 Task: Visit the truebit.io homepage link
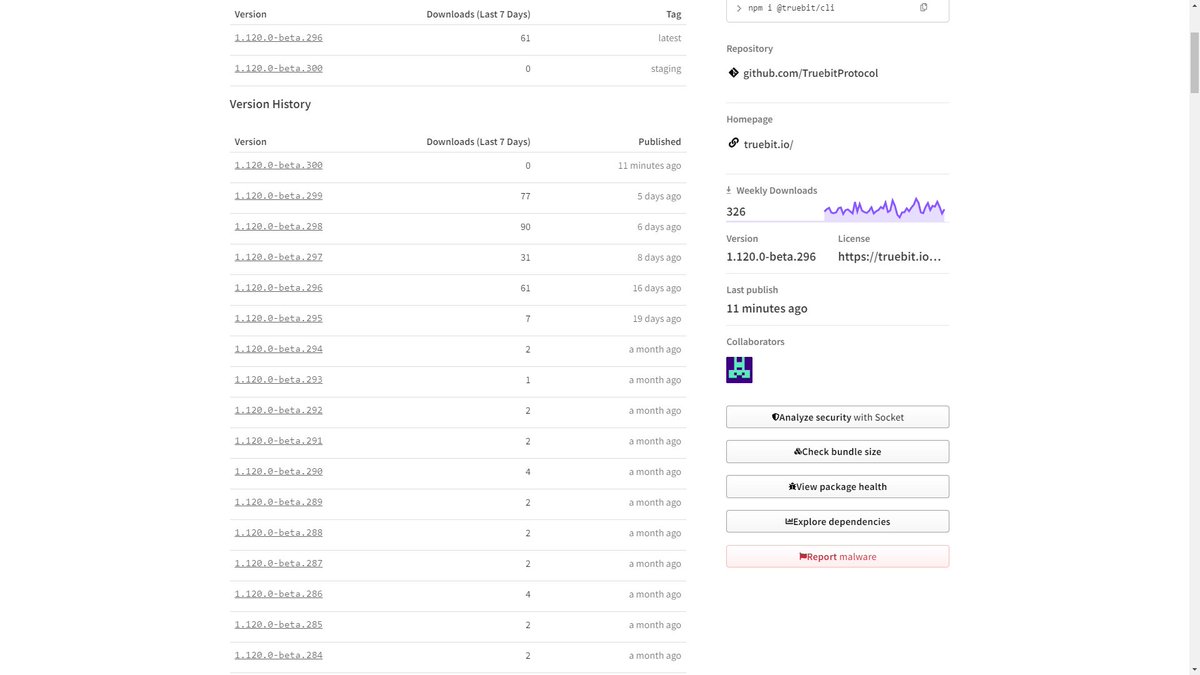tap(768, 144)
